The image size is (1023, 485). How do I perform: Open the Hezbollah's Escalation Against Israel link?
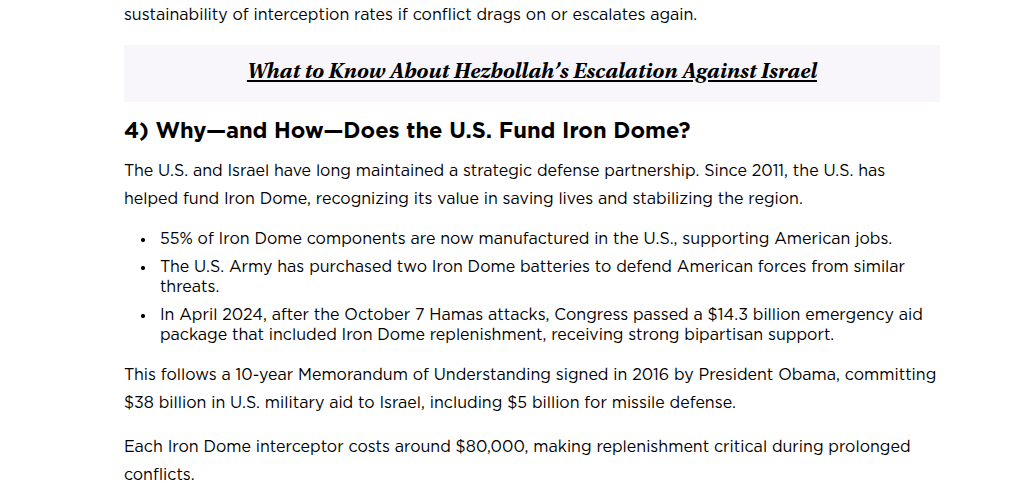click(x=532, y=71)
